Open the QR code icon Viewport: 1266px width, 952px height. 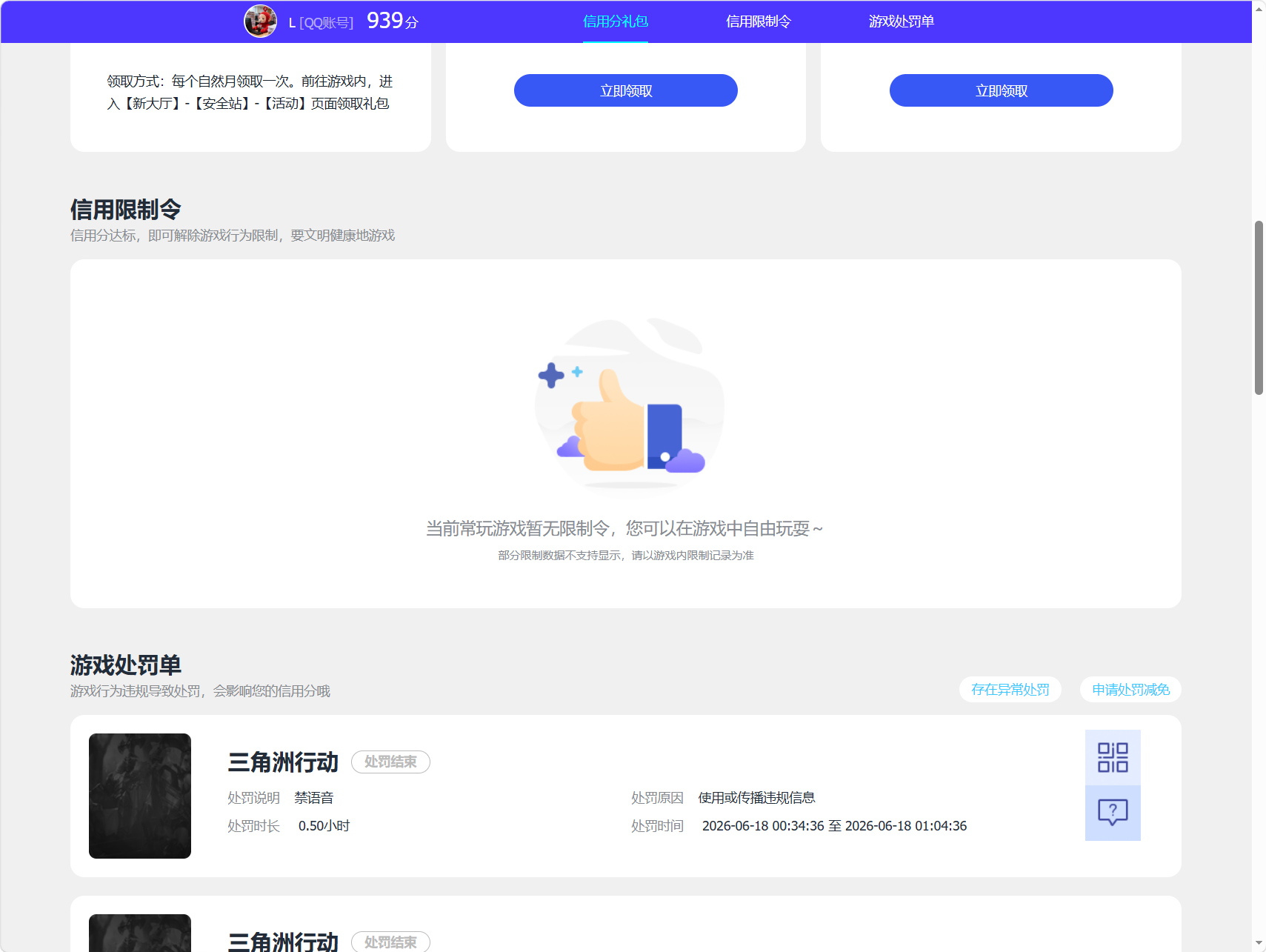[x=1113, y=757]
